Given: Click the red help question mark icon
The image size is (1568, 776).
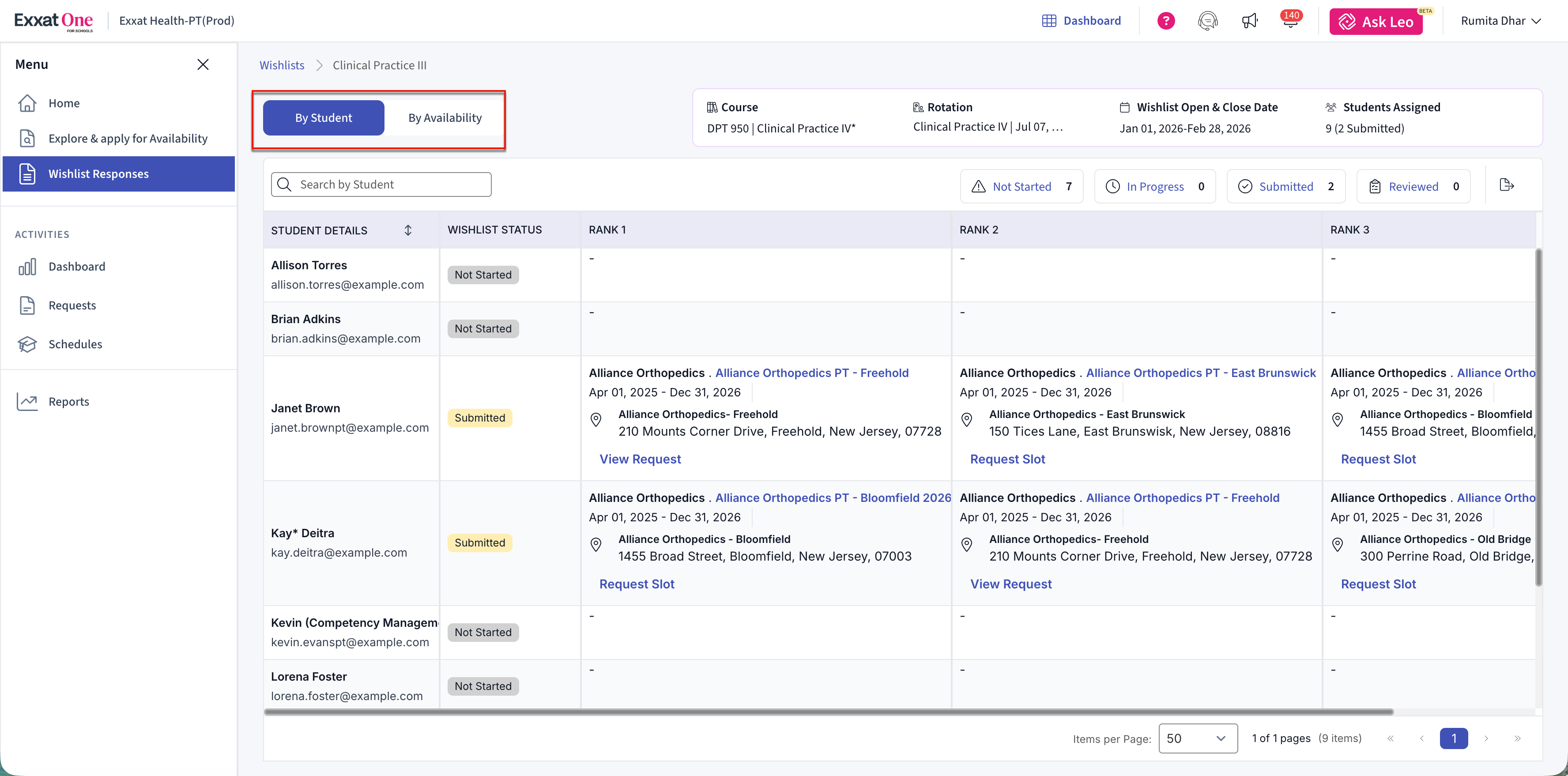Looking at the screenshot, I should coord(1166,21).
